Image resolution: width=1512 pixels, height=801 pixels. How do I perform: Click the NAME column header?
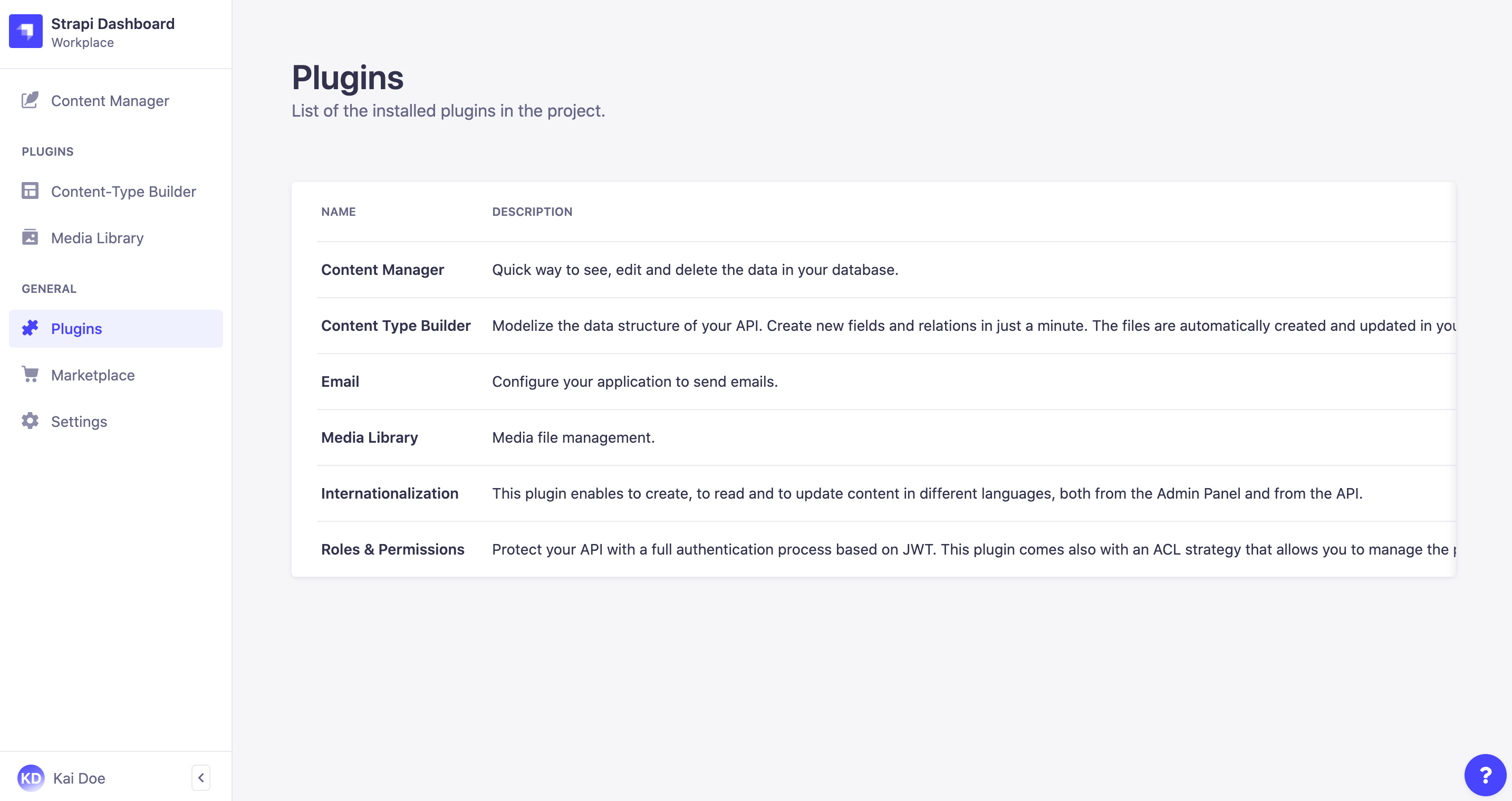(x=337, y=212)
